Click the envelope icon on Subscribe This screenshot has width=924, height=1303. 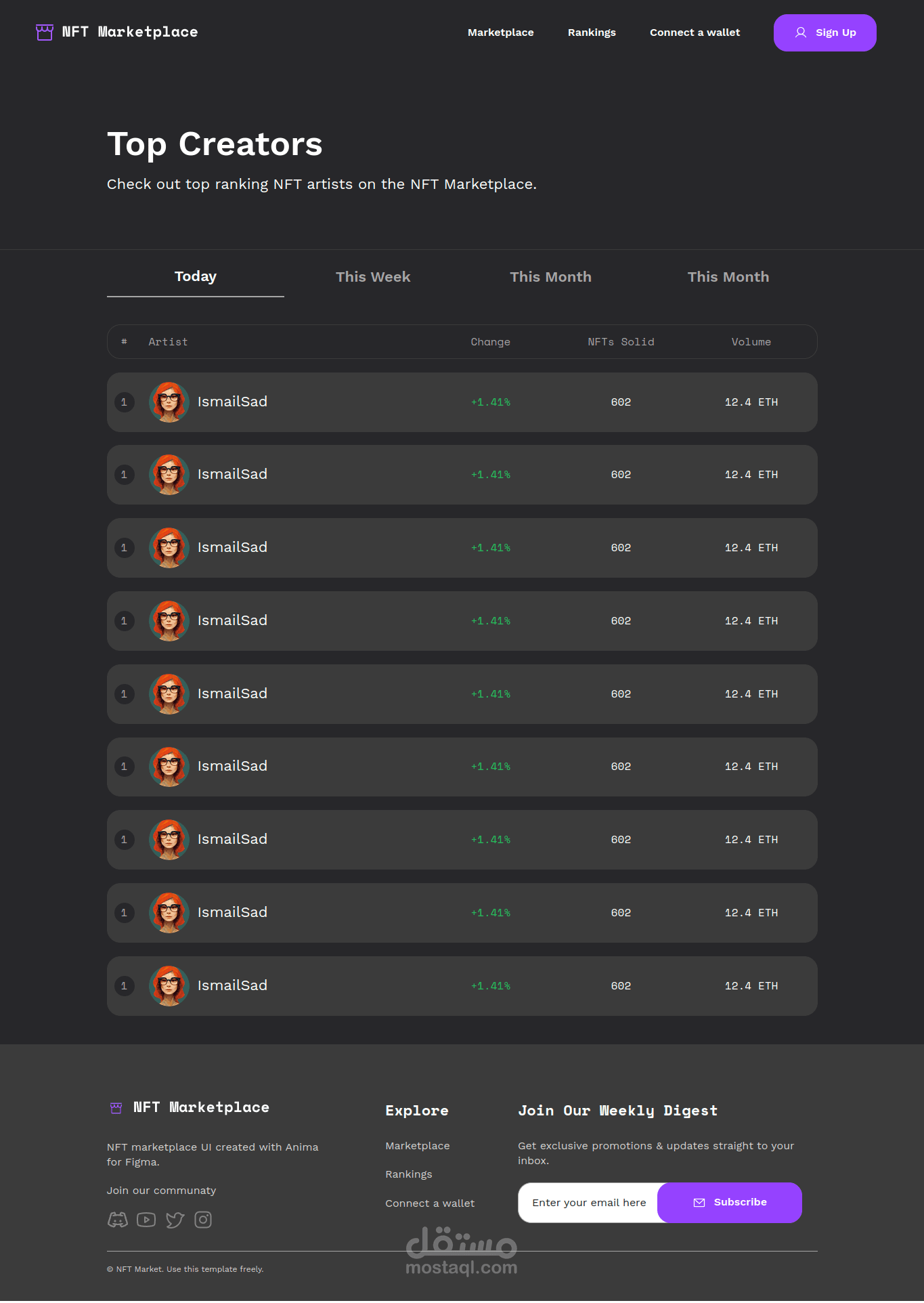click(x=699, y=1203)
